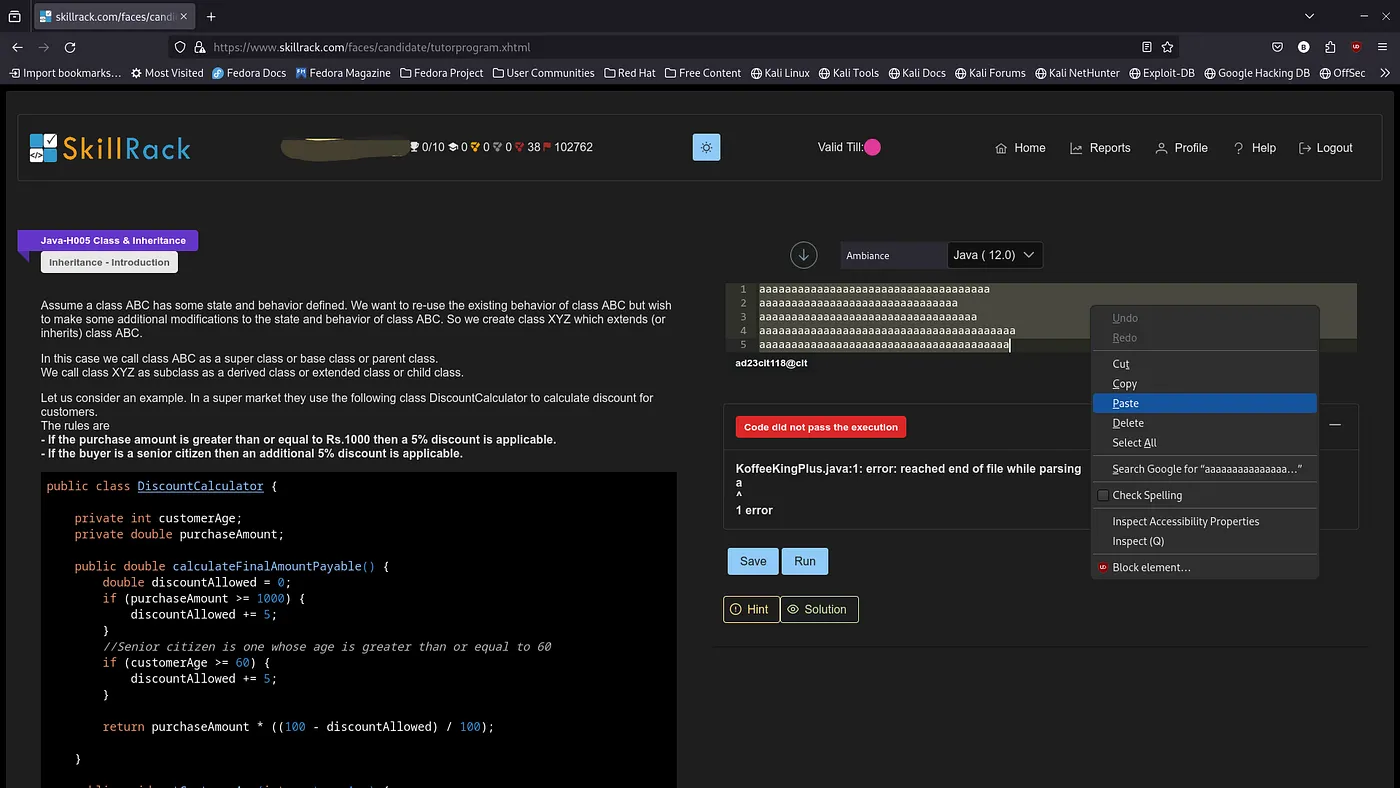Image resolution: width=1400 pixels, height=788 pixels.
Task: Open the extensions puzzle-piece icon
Action: click(1330, 47)
